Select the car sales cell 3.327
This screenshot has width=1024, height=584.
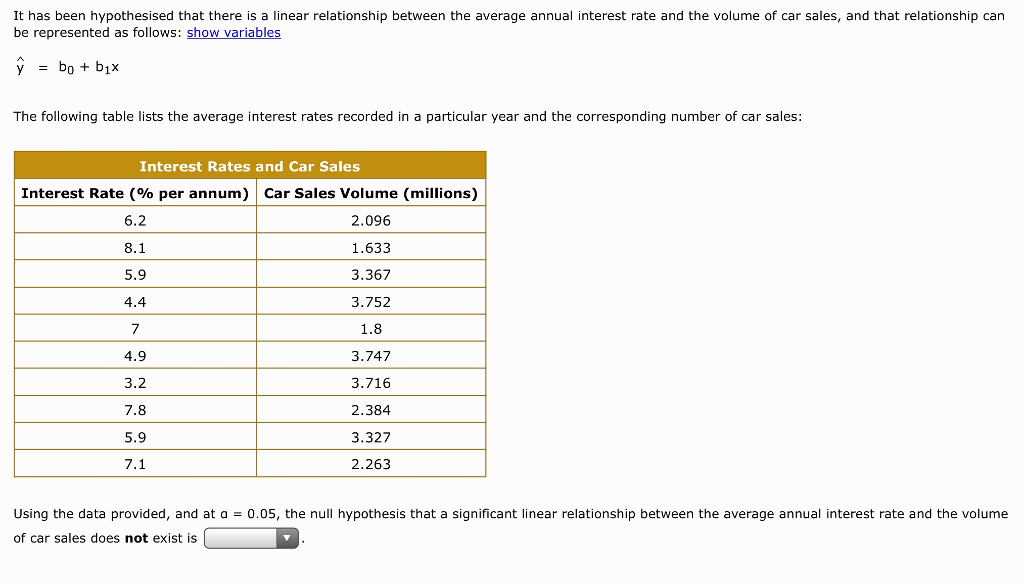371,437
